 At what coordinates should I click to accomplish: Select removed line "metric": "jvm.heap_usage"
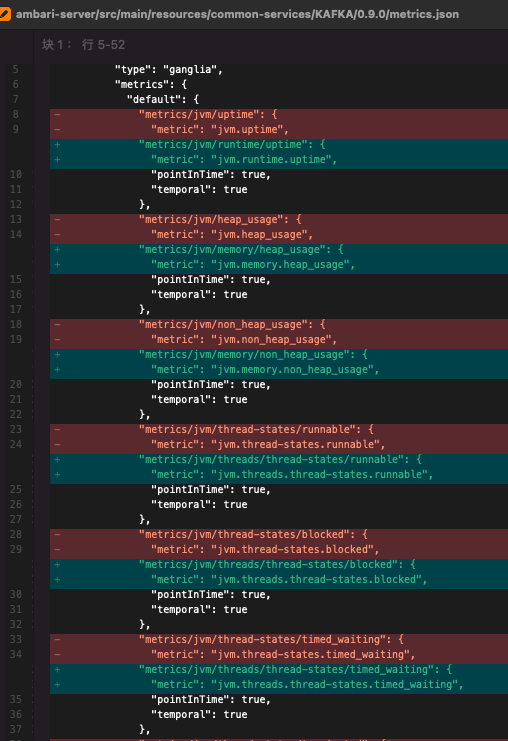point(279,235)
